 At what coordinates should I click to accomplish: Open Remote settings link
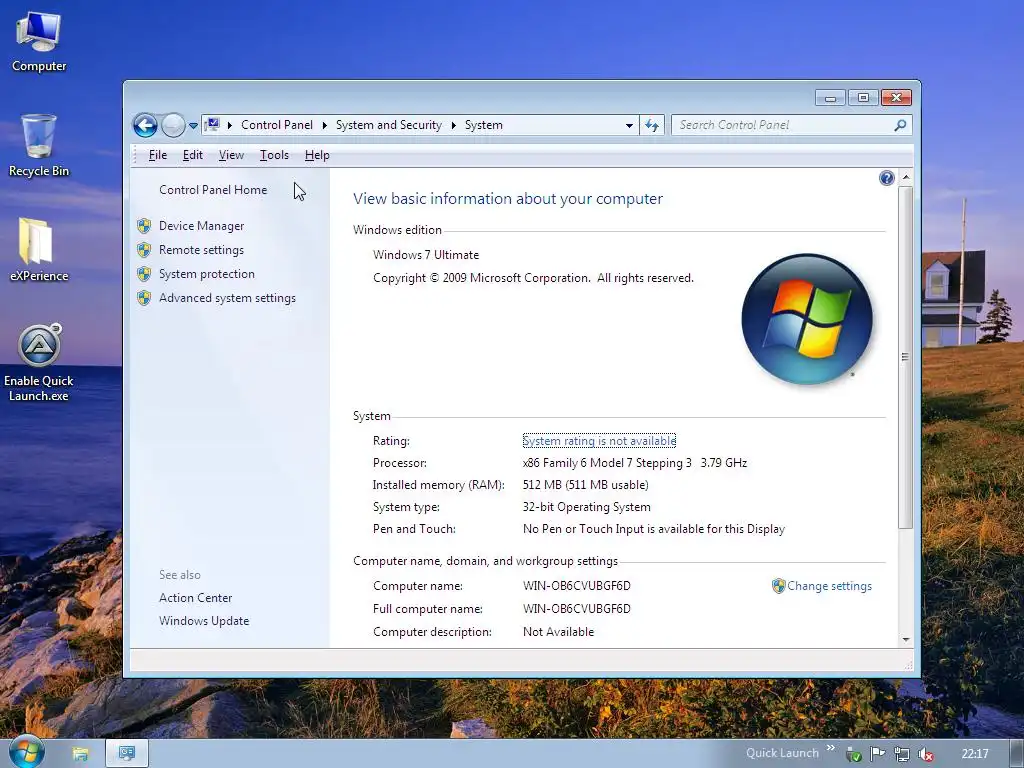coord(201,250)
